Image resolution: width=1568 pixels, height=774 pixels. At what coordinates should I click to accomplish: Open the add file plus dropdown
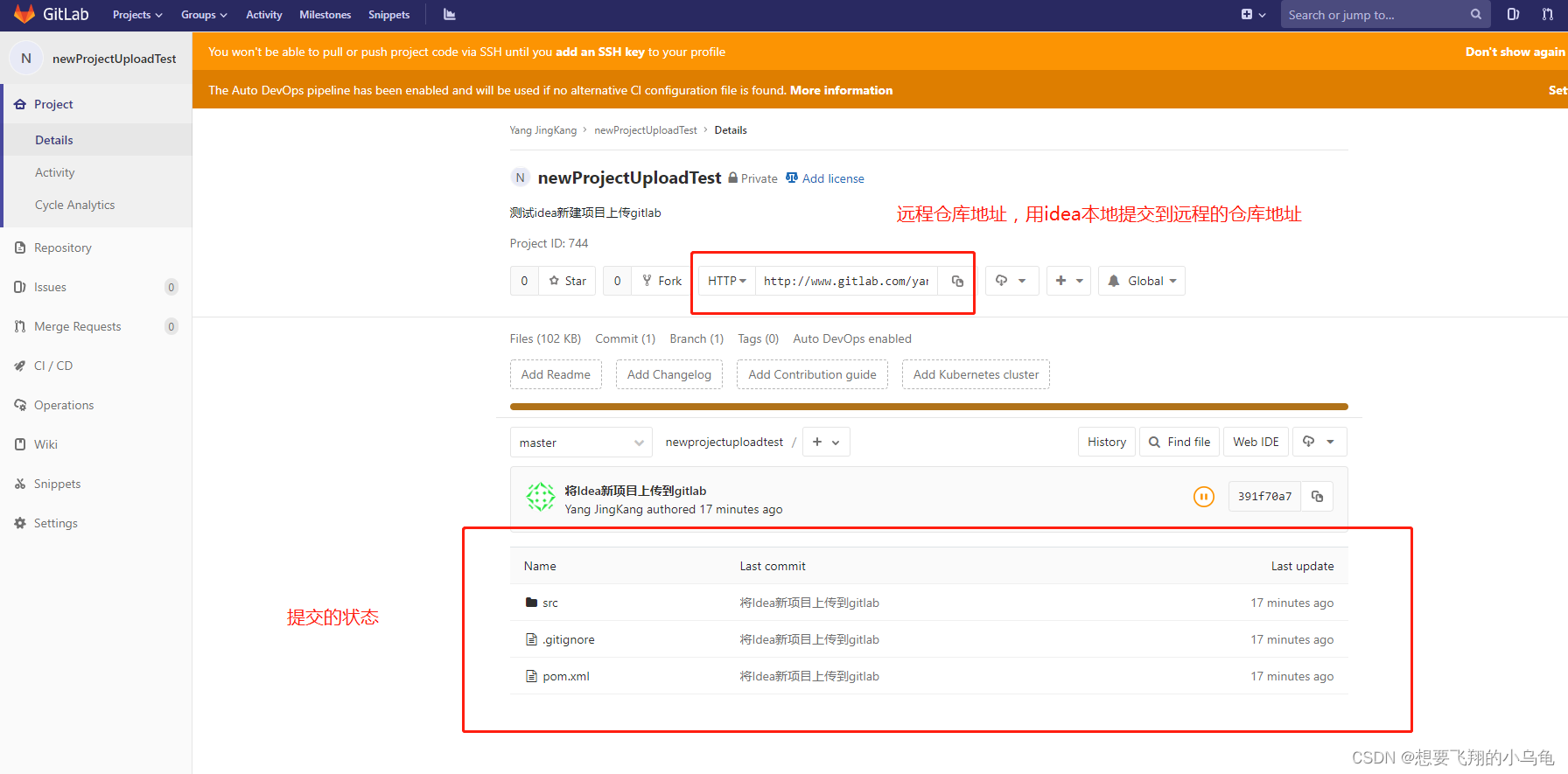(x=825, y=442)
